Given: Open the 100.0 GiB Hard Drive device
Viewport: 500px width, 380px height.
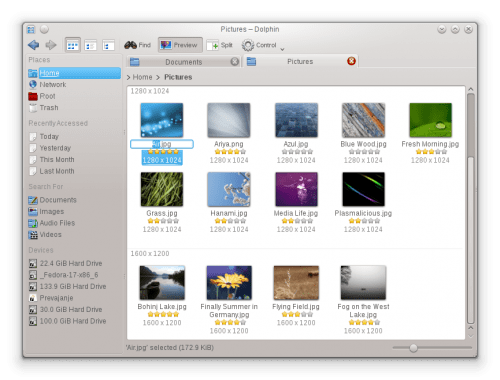Looking at the screenshot, I should pyautogui.click(x=74, y=321).
